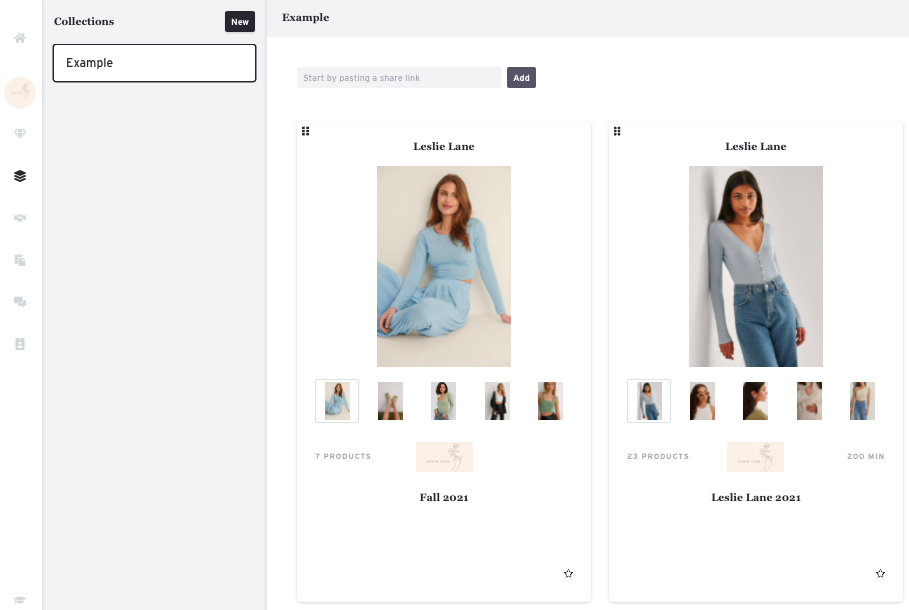Go to the Home icon in sidebar
The height and width of the screenshot is (610, 909).
[x=20, y=38]
